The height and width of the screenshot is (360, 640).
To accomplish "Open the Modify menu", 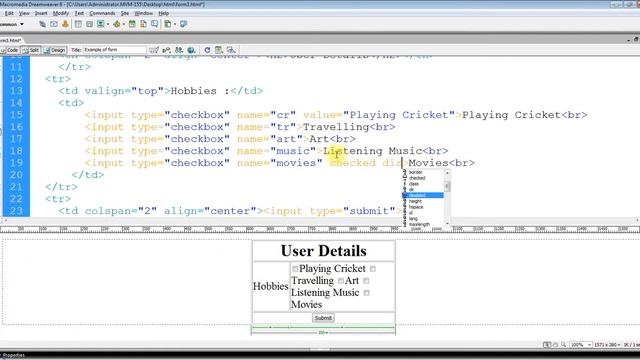I will [x=60, y=13].
